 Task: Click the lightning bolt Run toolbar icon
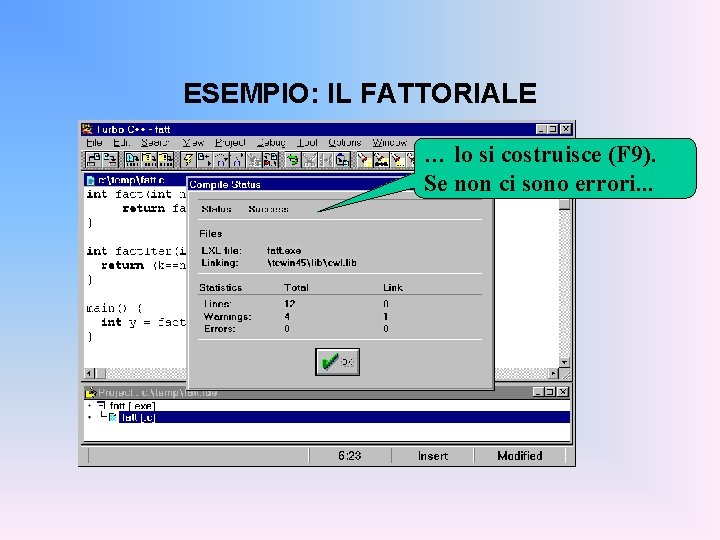pyautogui.click(x=188, y=160)
